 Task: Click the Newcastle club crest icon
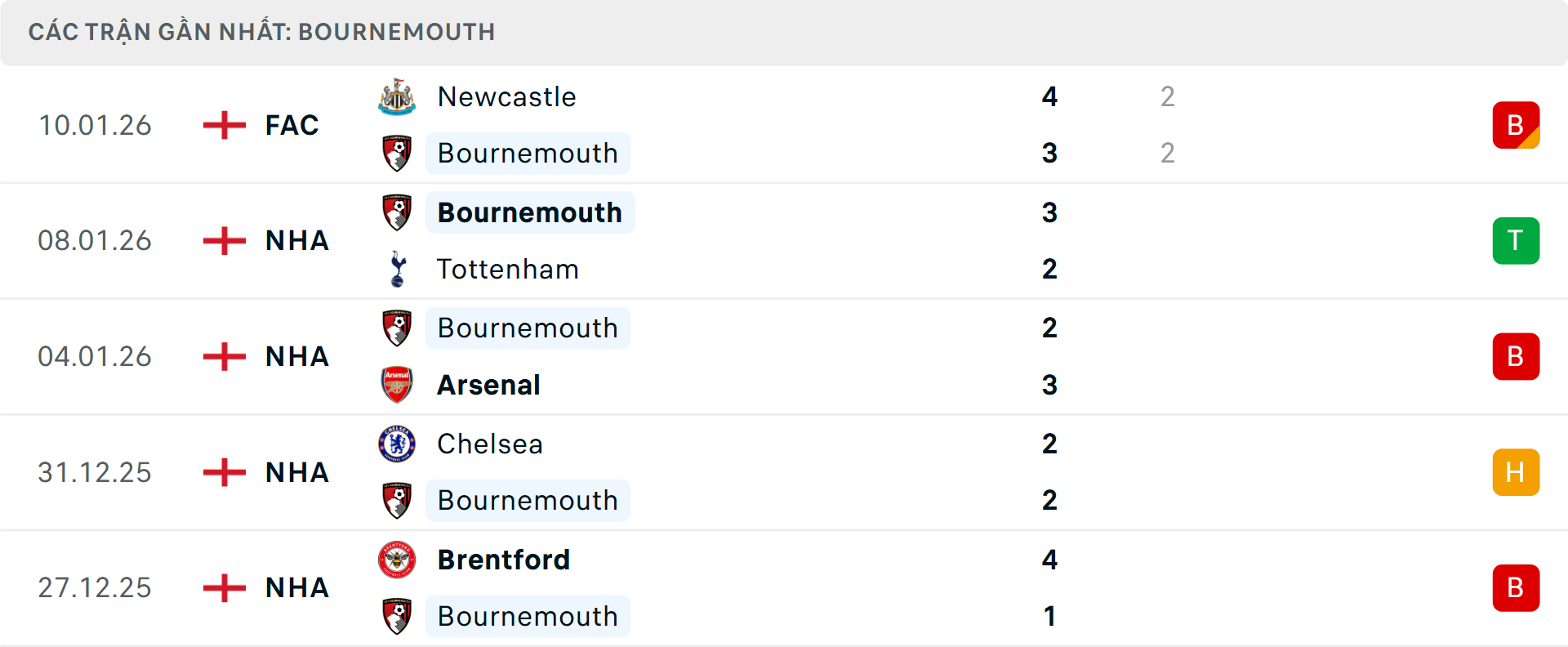pyautogui.click(x=397, y=96)
